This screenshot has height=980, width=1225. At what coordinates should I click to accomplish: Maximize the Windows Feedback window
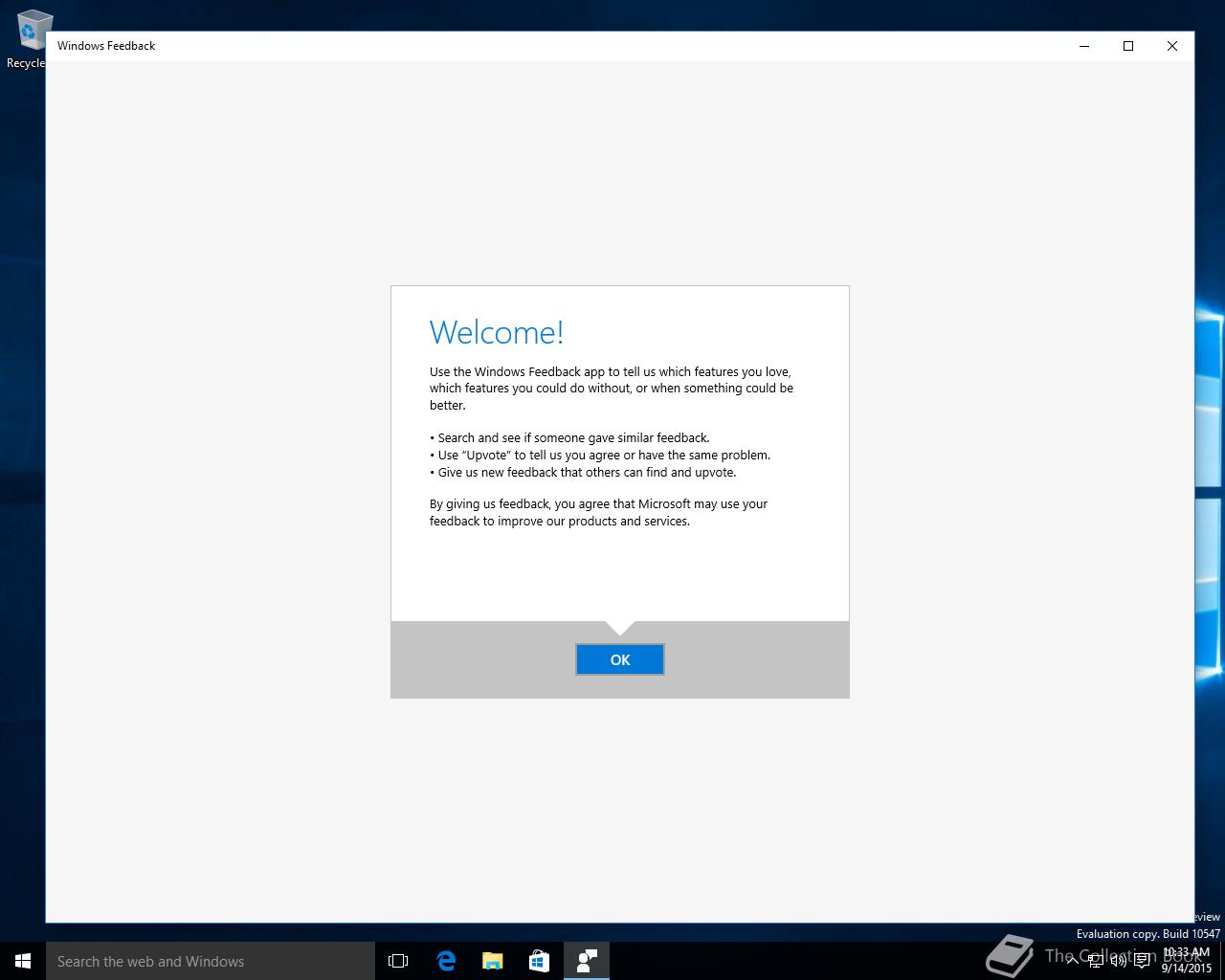pos(1128,46)
